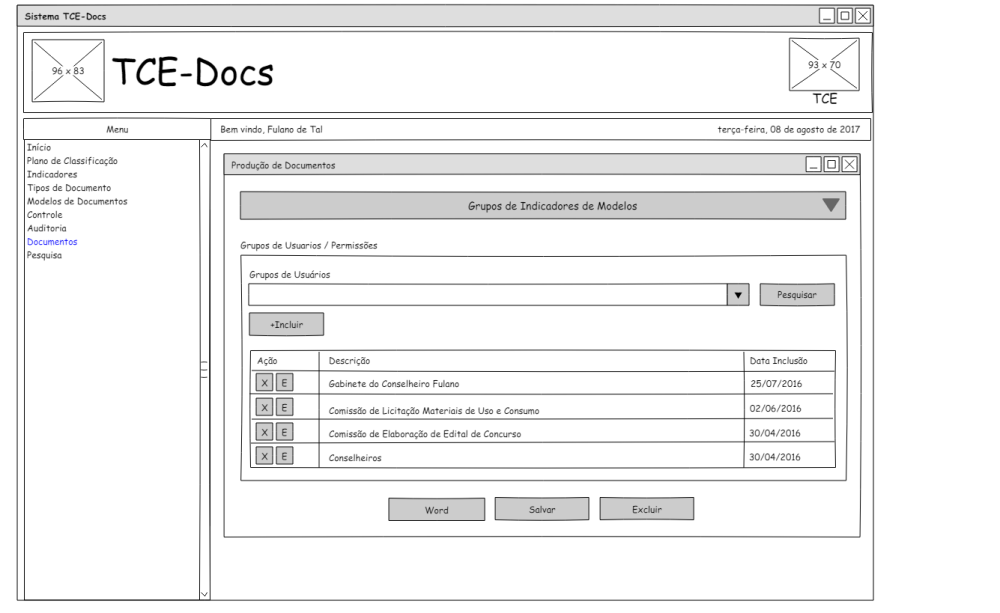
Task: Select Modelos de Documentos menu entry
Action: click(x=77, y=201)
